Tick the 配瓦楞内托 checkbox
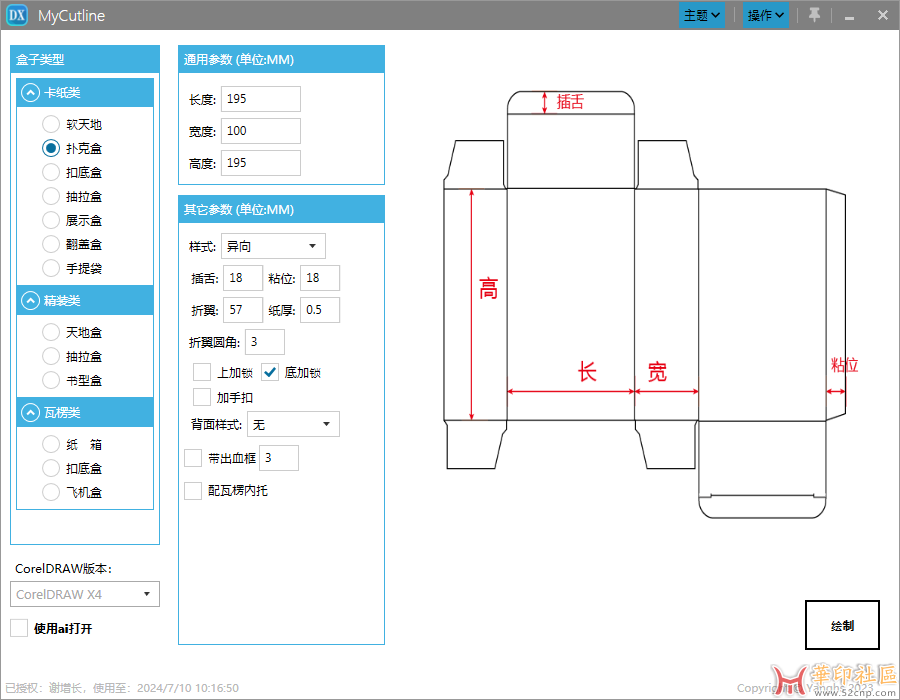 tap(193, 491)
